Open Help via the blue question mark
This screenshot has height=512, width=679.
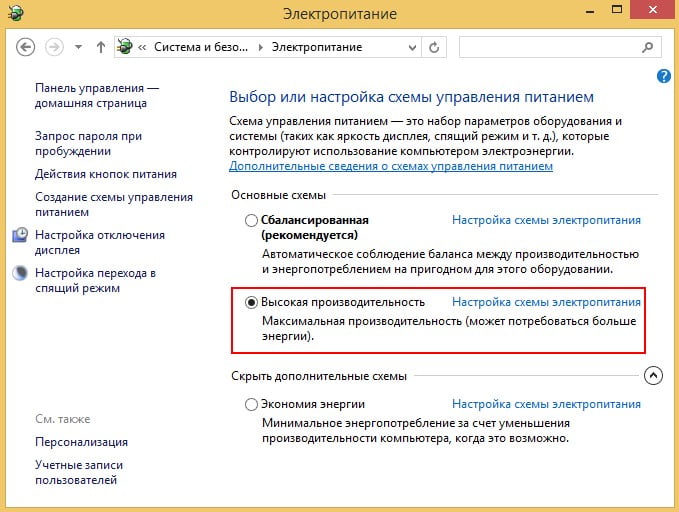[x=663, y=76]
